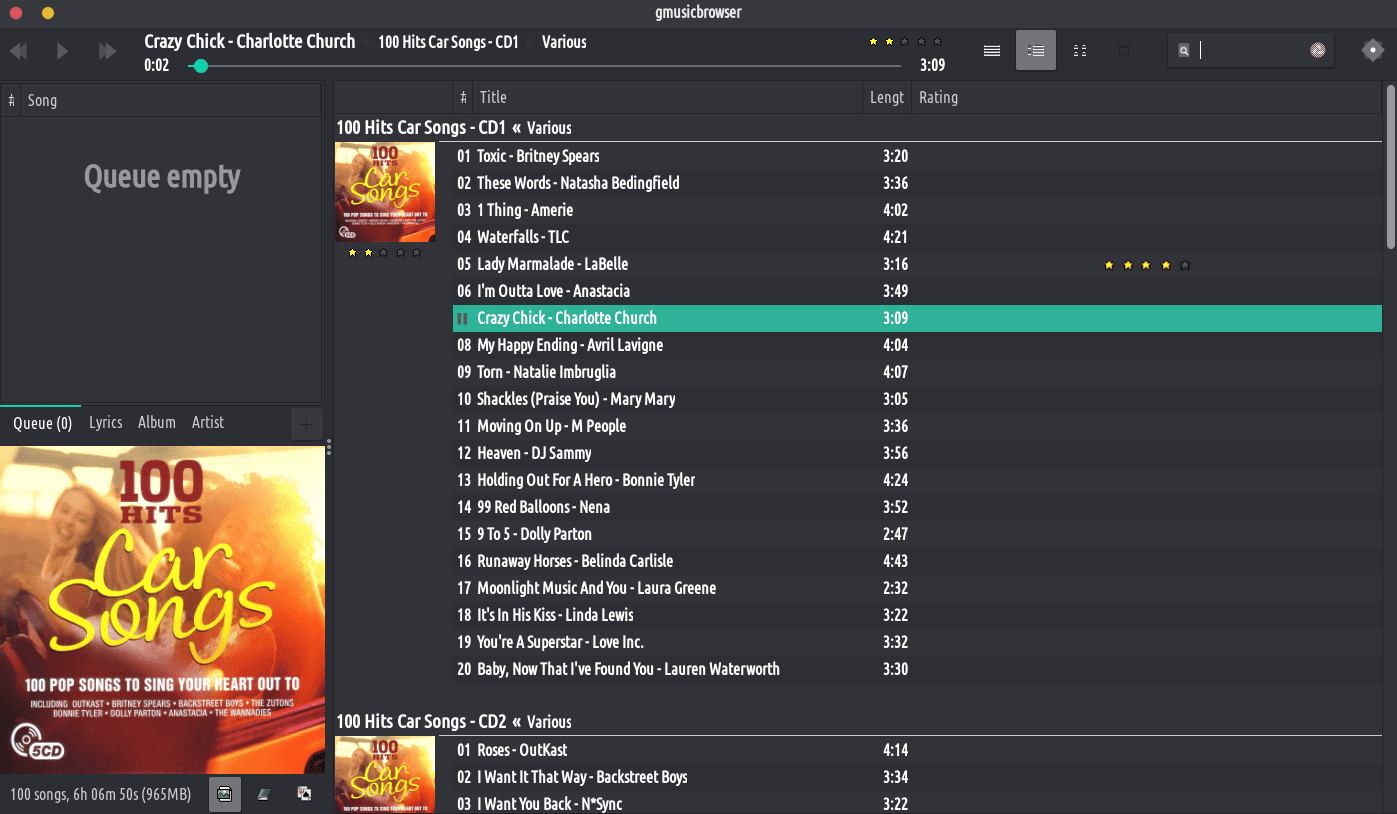Select 9 To 5 - Dolly Parton
The width and height of the screenshot is (1397, 814).
tap(917, 534)
